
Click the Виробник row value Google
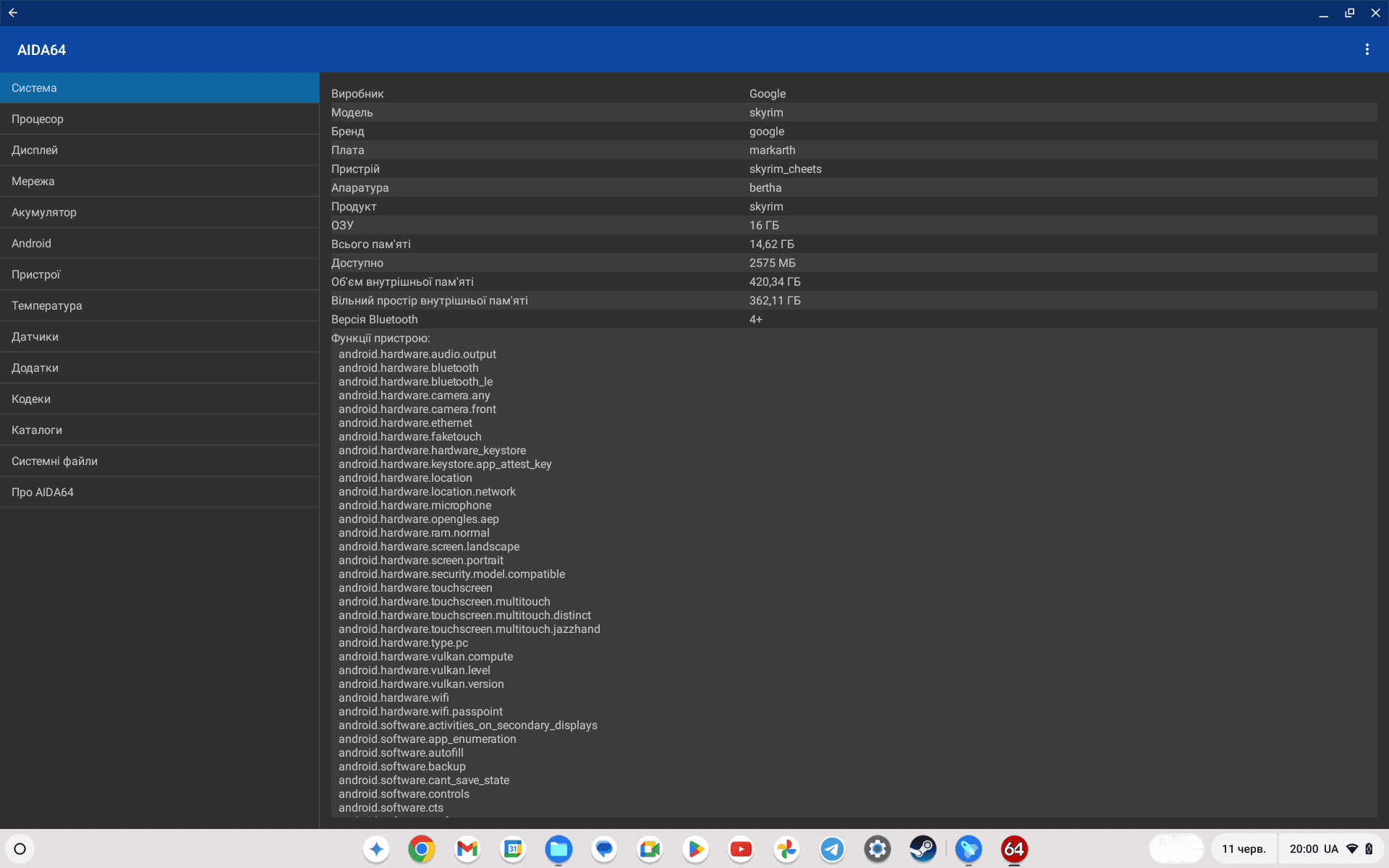(767, 93)
